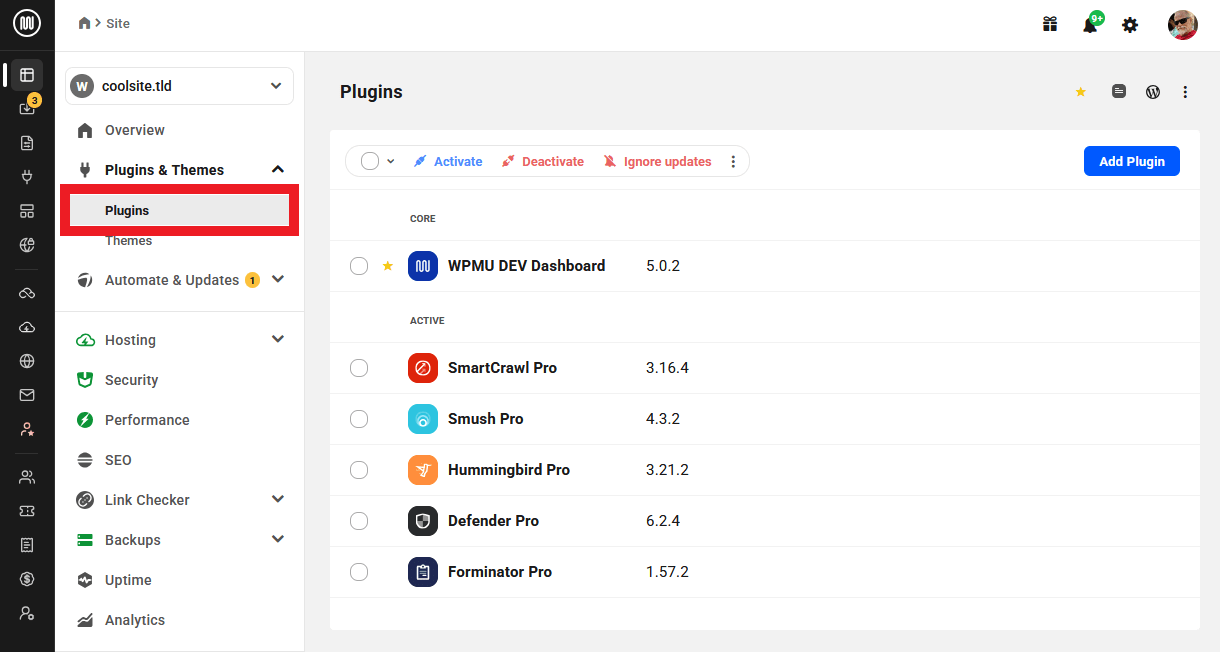The width and height of the screenshot is (1220, 652).
Task: Open the notifications bell with 9+ badge
Action: coord(1091,24)
